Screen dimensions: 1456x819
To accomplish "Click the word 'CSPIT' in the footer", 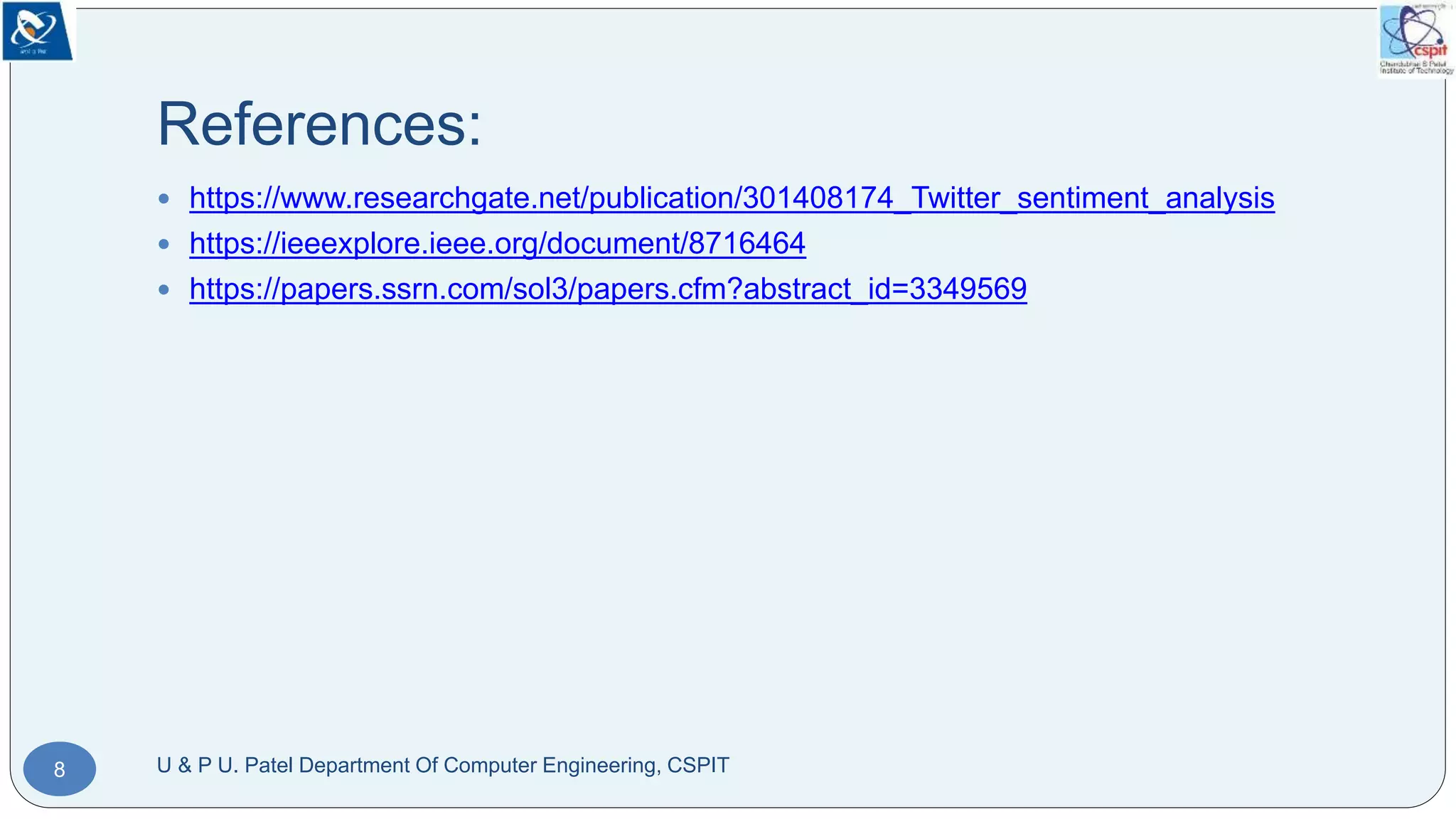I will pyautogui.click(x=698, y=765).
